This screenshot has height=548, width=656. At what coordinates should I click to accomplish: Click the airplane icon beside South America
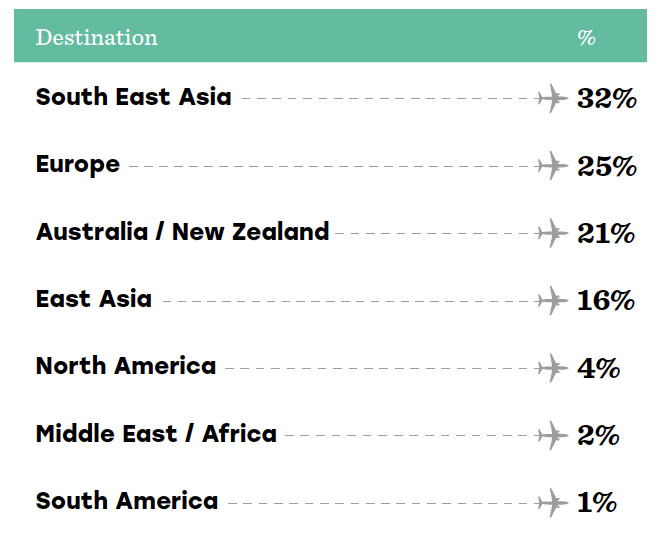pyautogui.click(x=551, y=503)
